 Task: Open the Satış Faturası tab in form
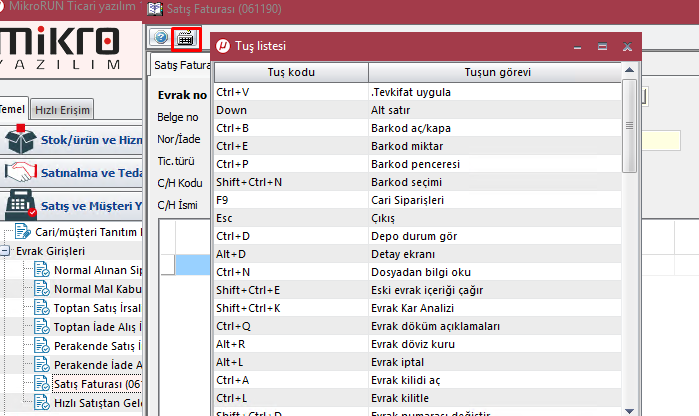pos(180,65)
